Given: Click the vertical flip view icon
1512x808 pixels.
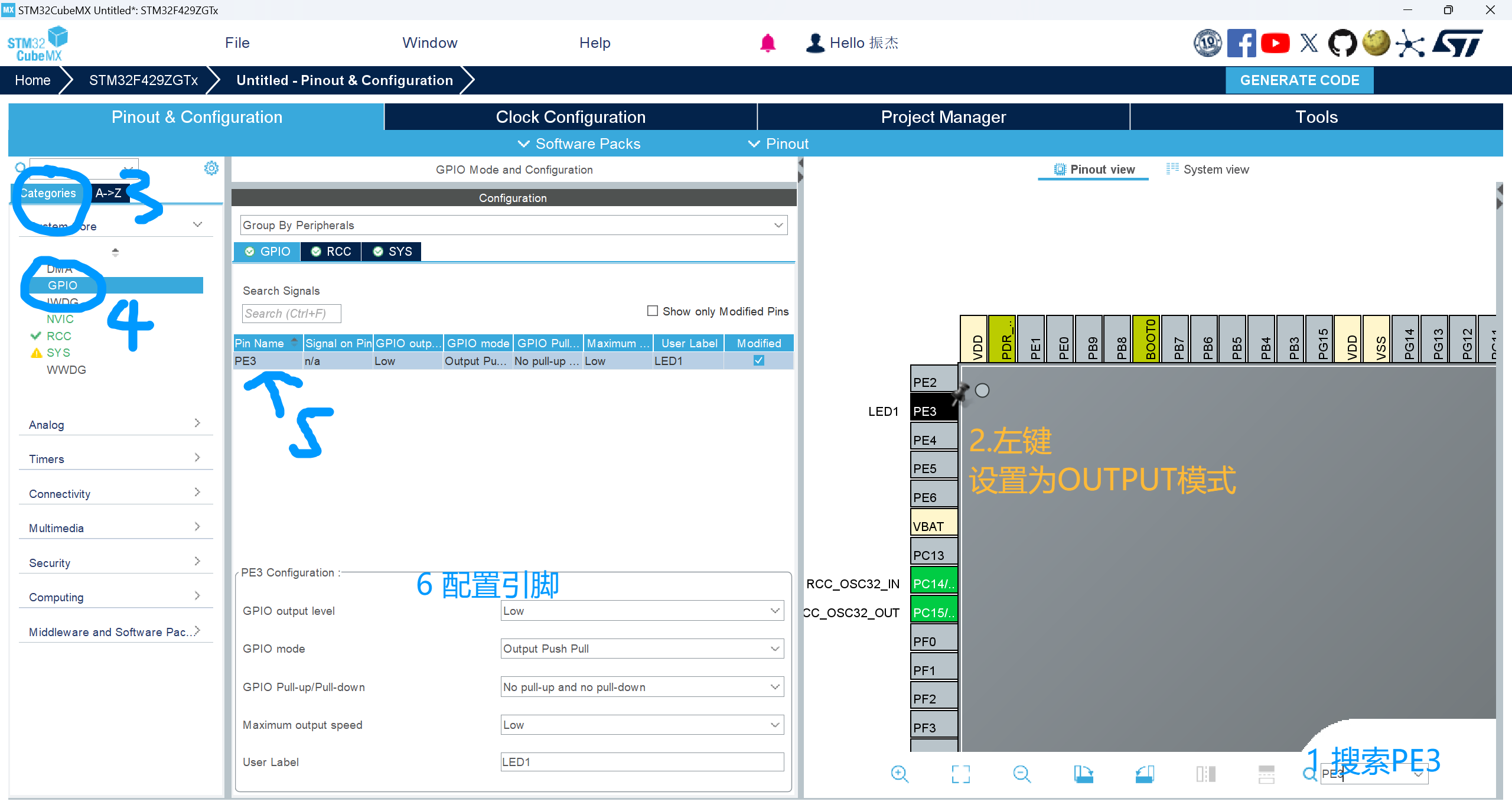Looking at the screenshot, I should [x=1266, y=774].
